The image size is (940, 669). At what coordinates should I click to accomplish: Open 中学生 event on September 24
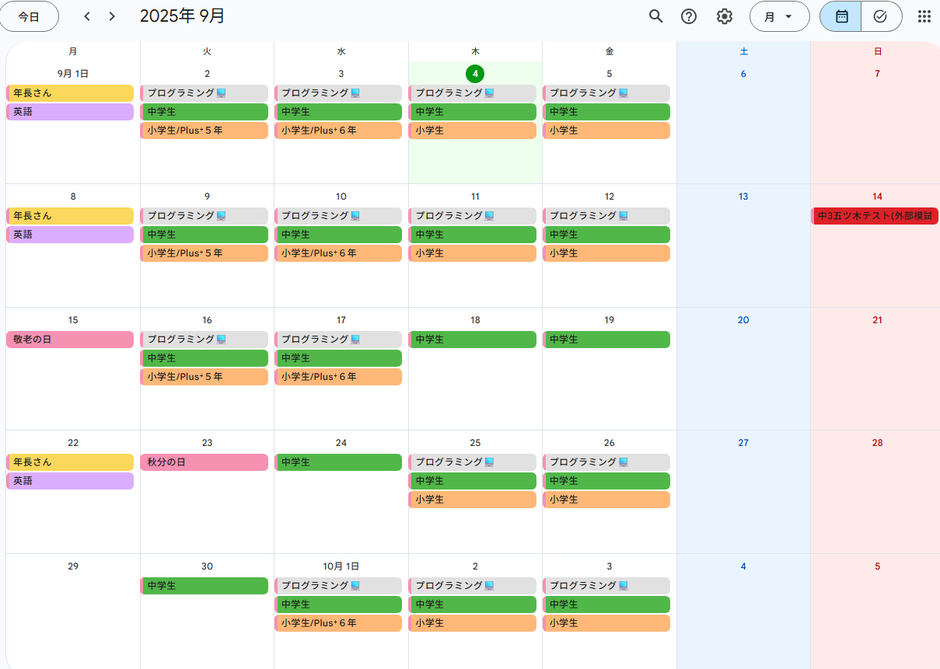pyautogui.click(x=338, y=462)
